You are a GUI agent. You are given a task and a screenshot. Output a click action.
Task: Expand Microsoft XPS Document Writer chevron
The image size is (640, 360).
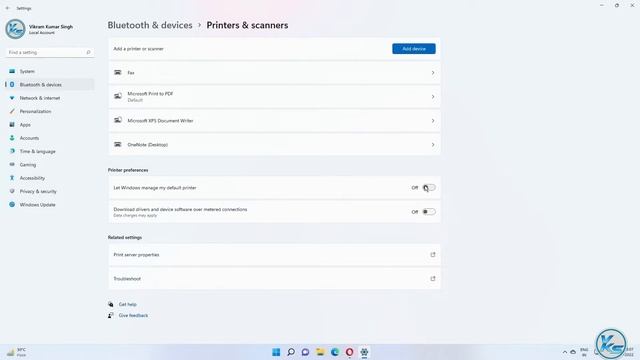(433, 121)
